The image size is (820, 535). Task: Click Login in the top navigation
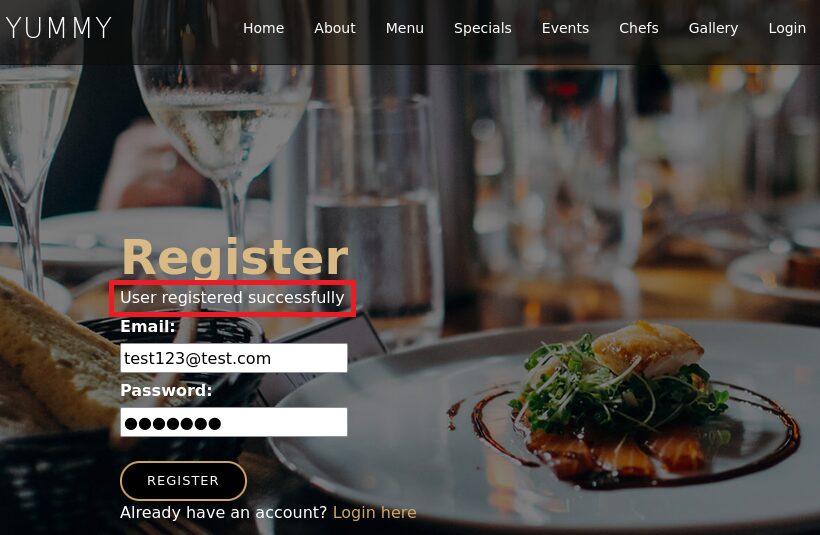(x=787, y=28)
